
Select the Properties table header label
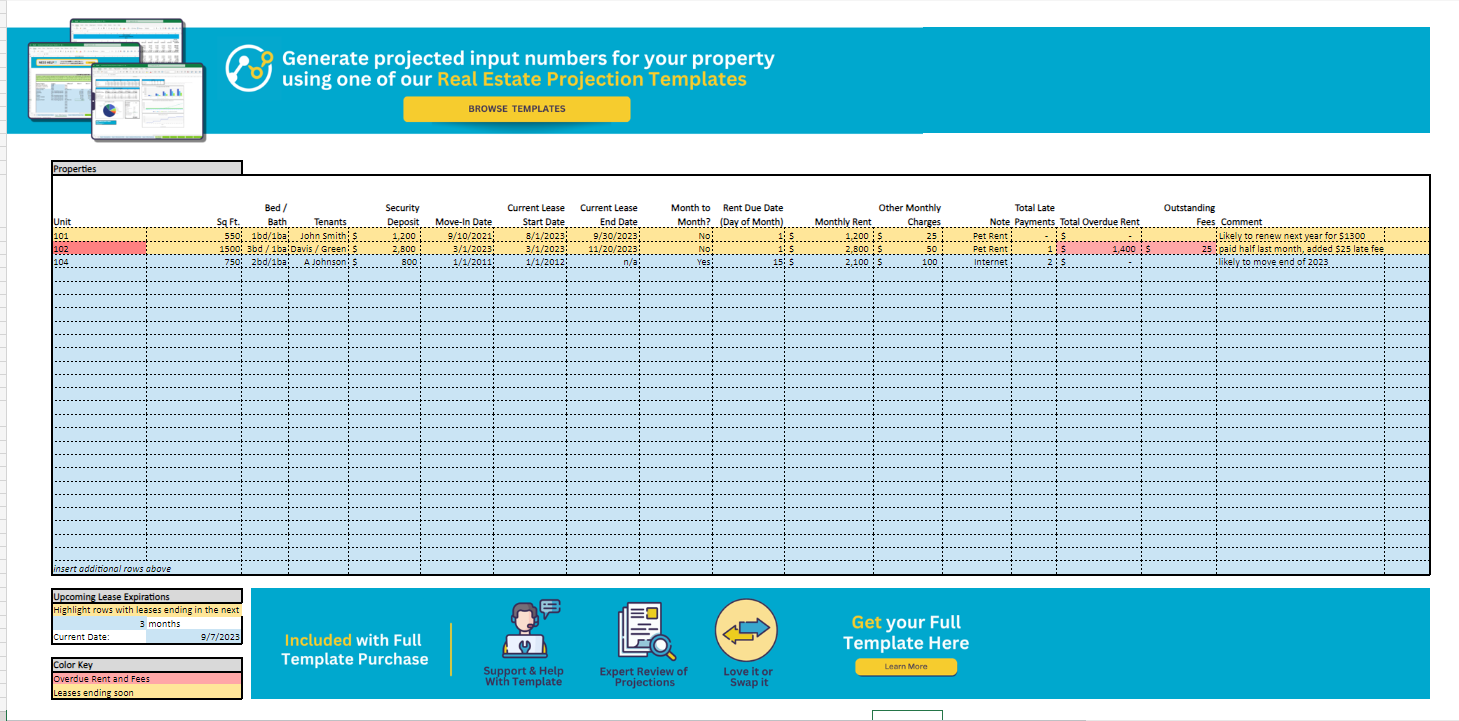point(76,167)
